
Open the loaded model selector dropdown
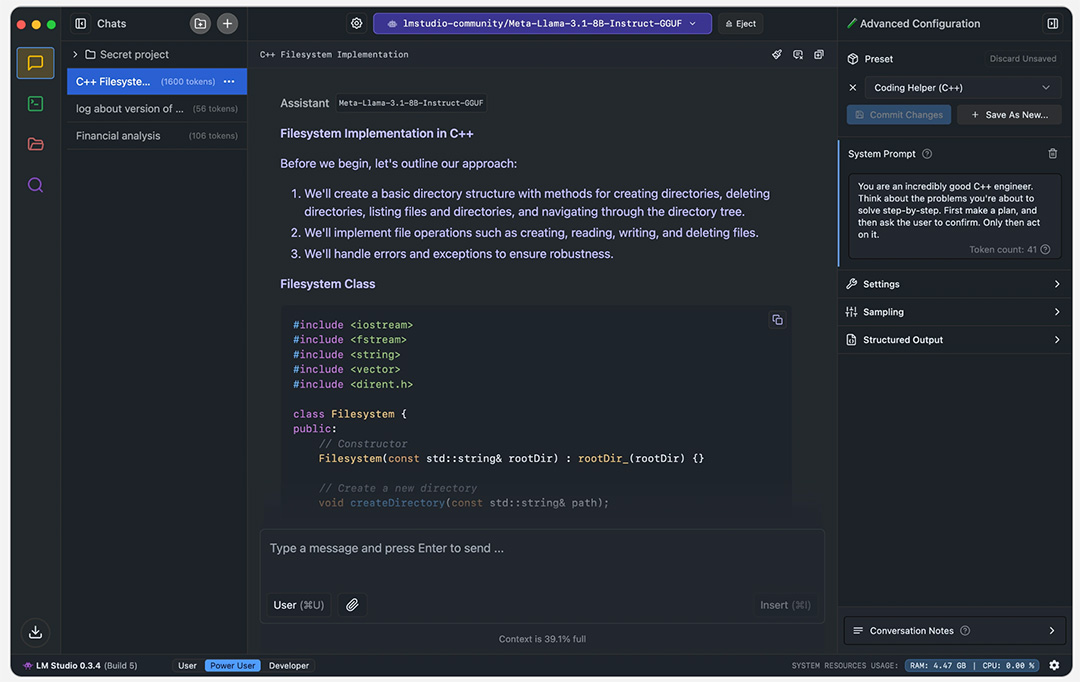542,23
